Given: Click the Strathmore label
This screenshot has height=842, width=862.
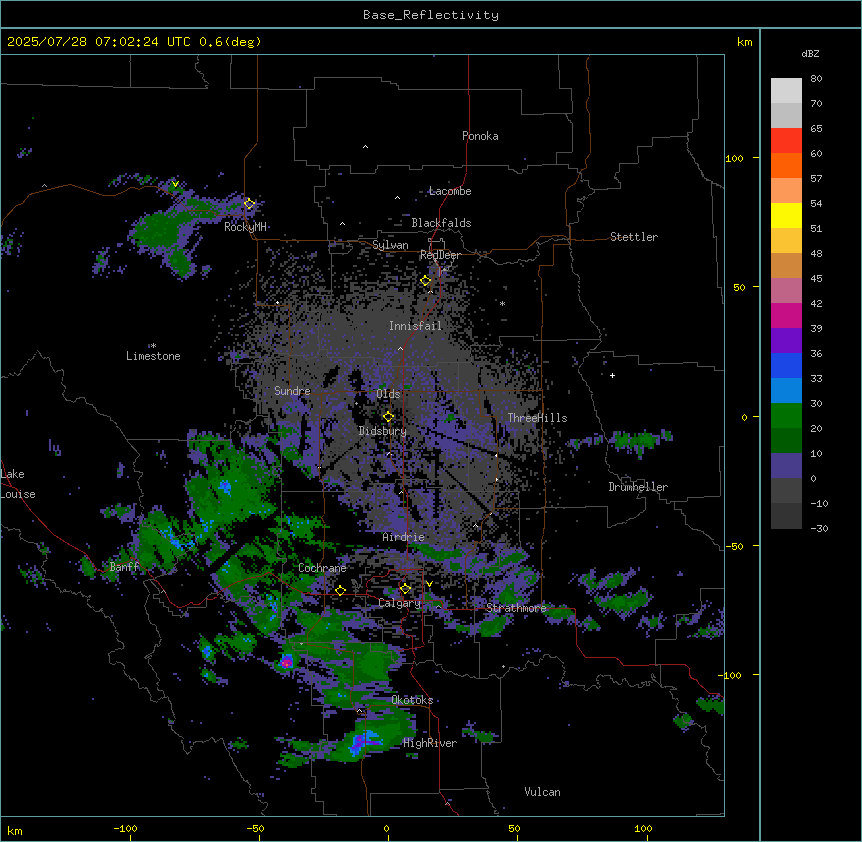Looking at the screenshot, I should (x=516, y=608).
